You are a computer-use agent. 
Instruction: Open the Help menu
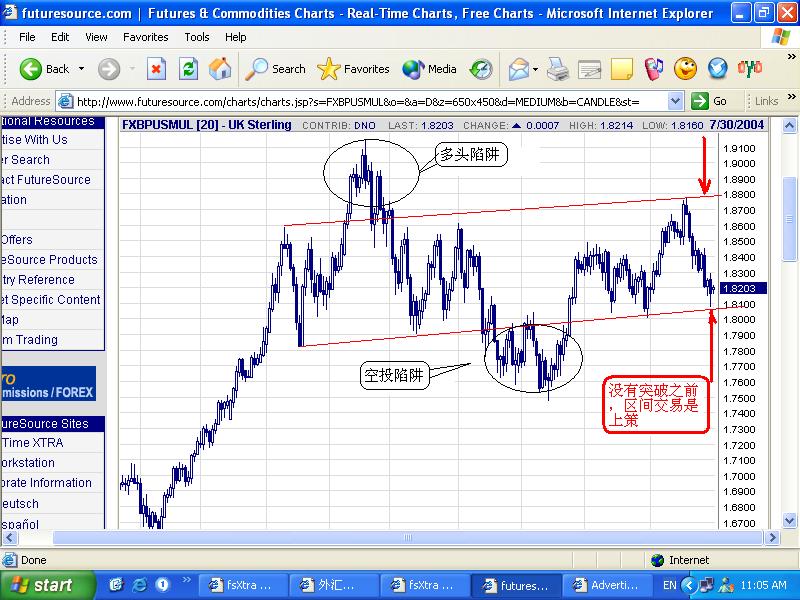(x=235, y=37)
